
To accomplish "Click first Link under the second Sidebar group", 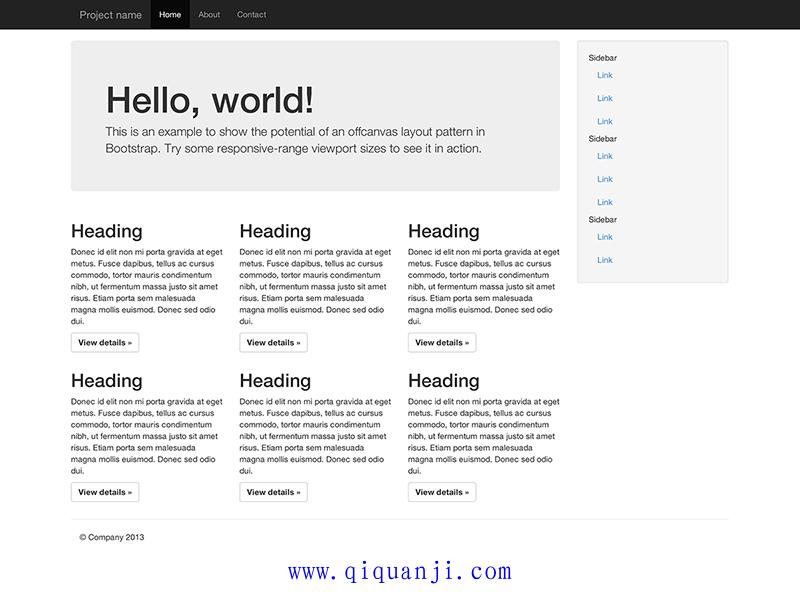I will (x=604, y=156).
